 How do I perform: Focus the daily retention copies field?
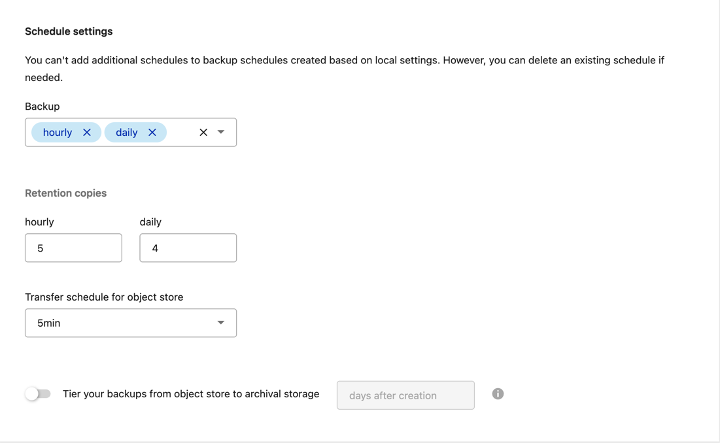click(x=188, y=248)
